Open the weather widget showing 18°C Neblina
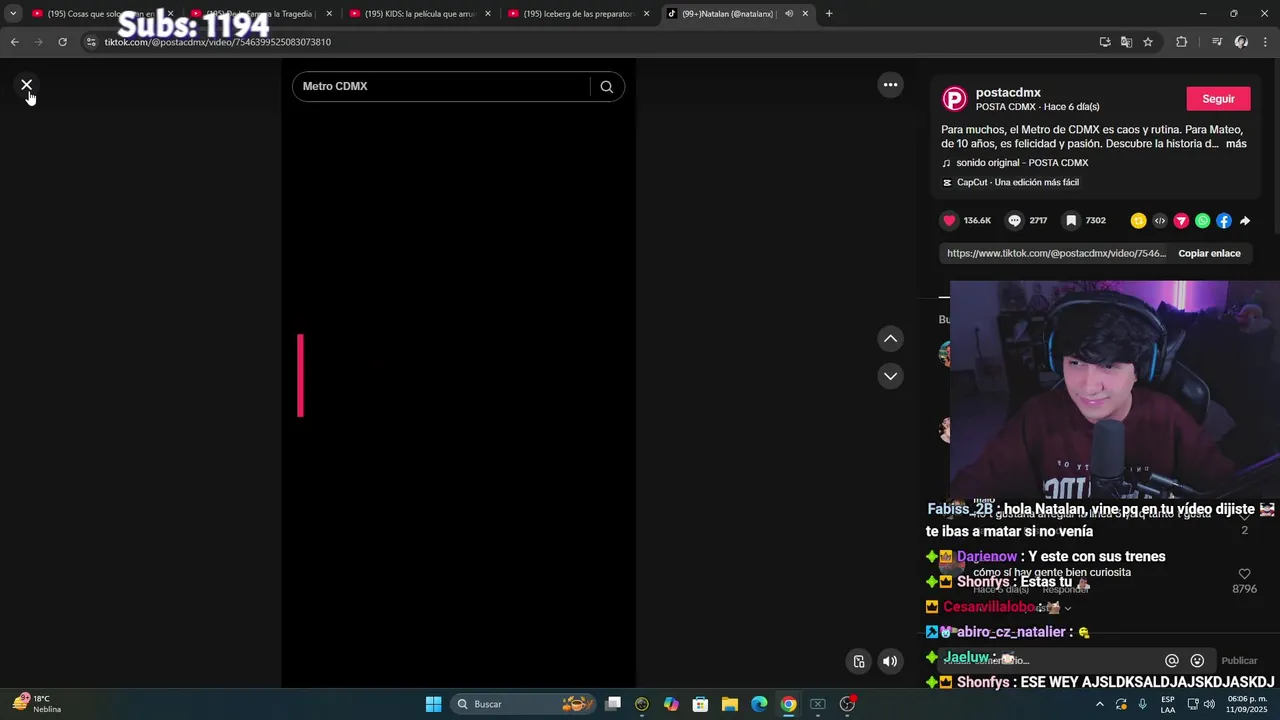The width and height of the screenshot is (1280, 720). tap(37, 704)
